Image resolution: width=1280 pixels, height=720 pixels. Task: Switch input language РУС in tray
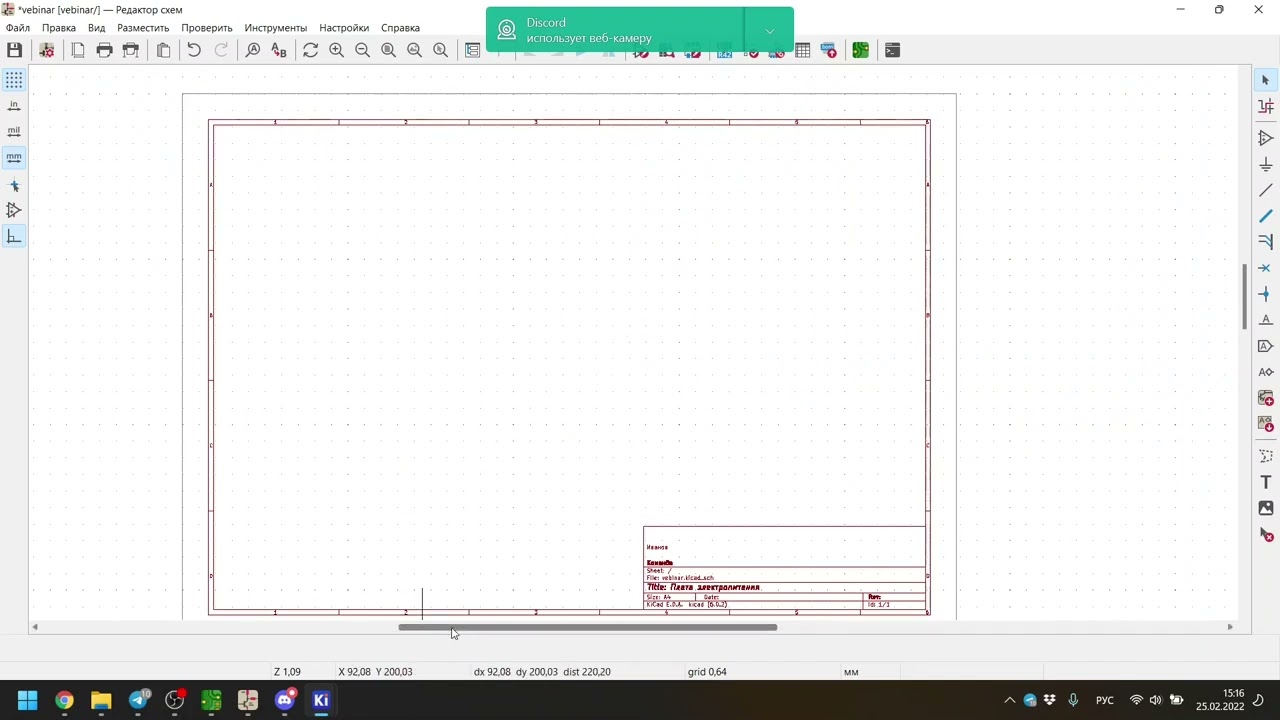(1105, 700)
